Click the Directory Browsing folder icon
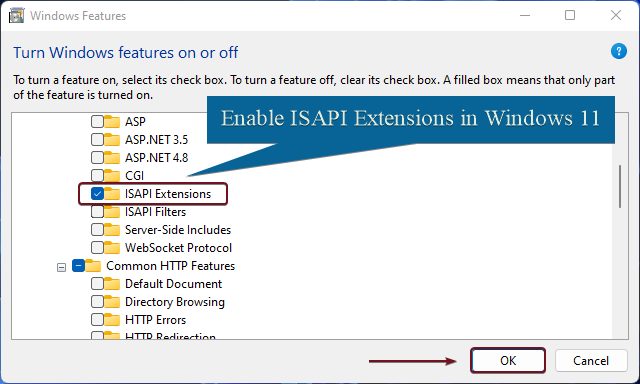Image resolution: width=640 pixels, height=384 pixels. pyautogui.click(x=112, y=302)
